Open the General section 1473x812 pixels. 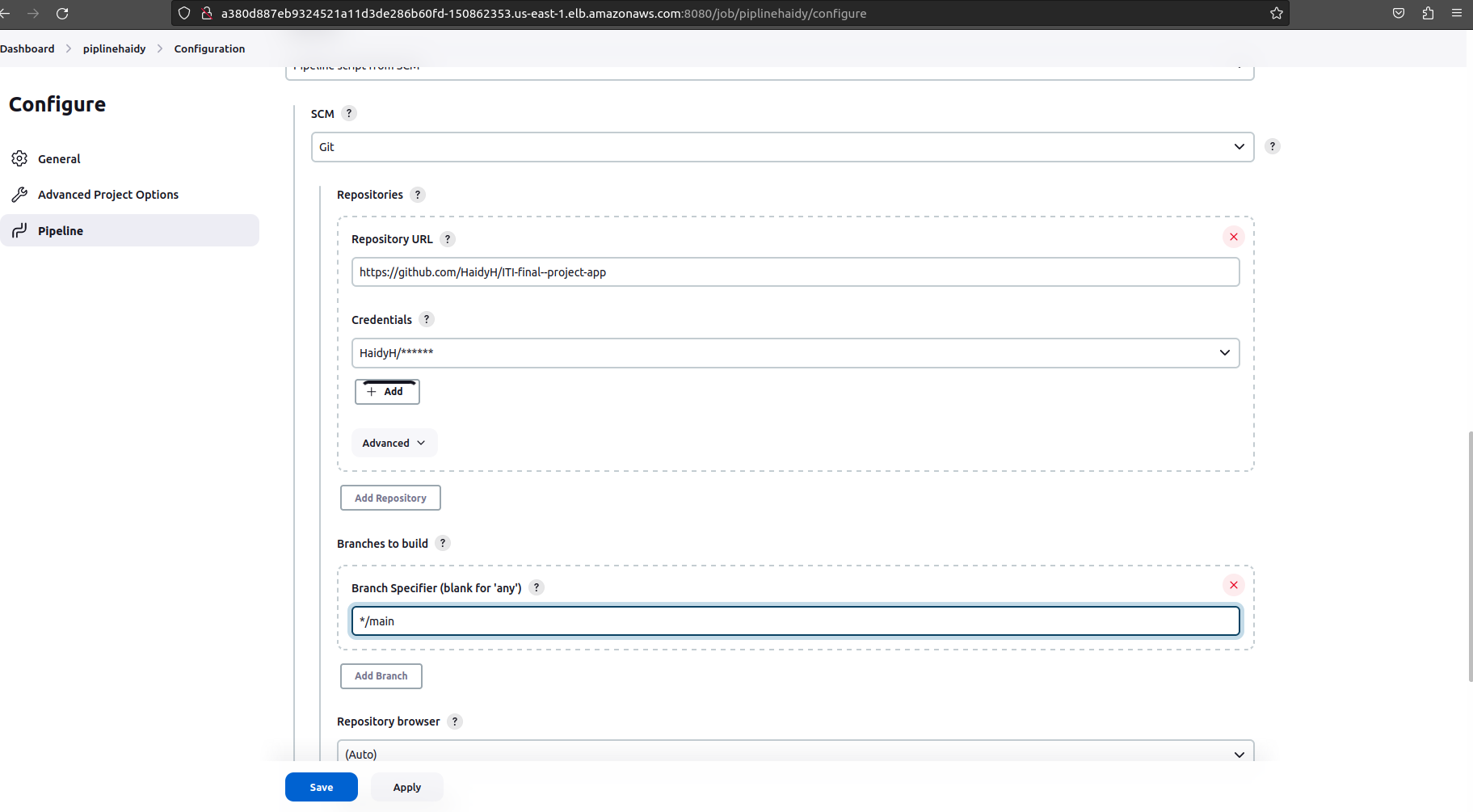tap(129, 159)
